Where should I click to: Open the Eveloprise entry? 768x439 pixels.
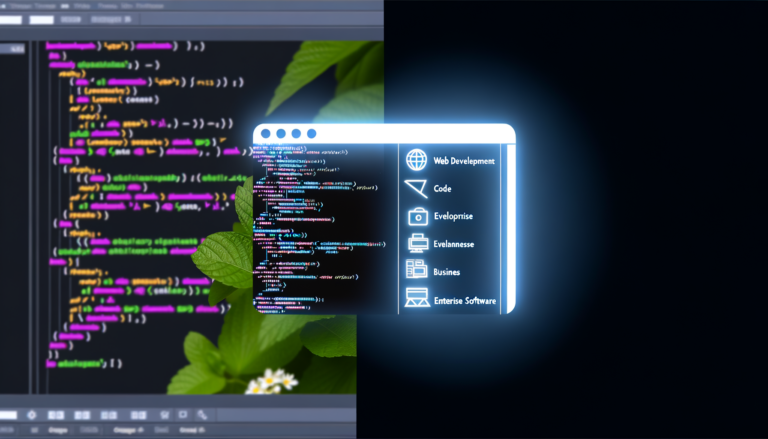[x=453, y=216]
